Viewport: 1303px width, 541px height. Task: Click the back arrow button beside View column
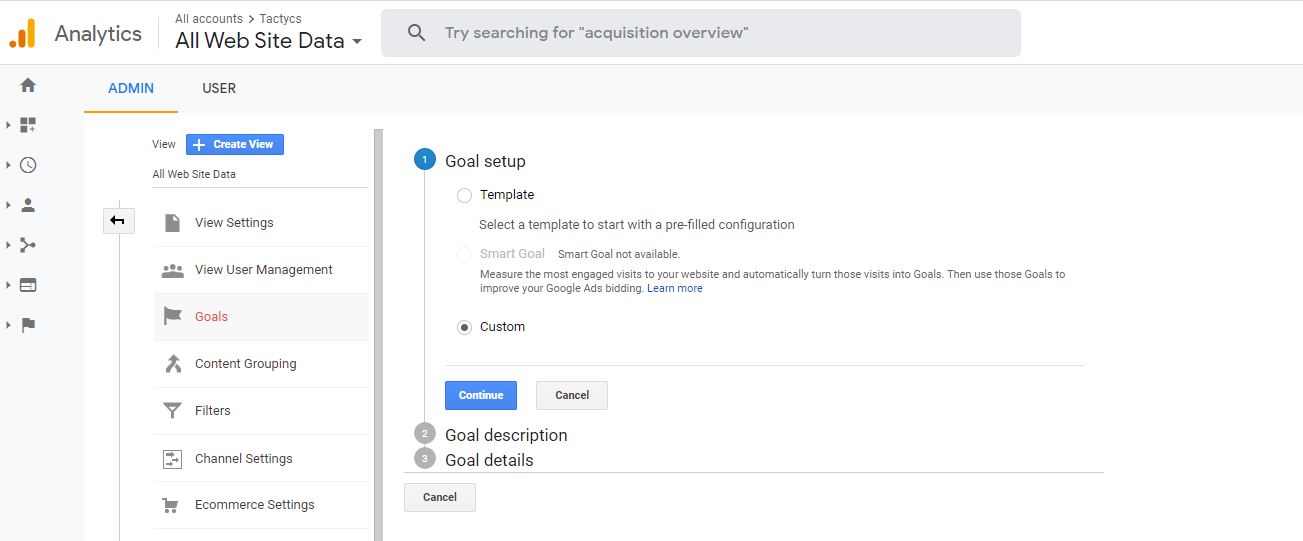pyautogui.click(x=118, y=221)
